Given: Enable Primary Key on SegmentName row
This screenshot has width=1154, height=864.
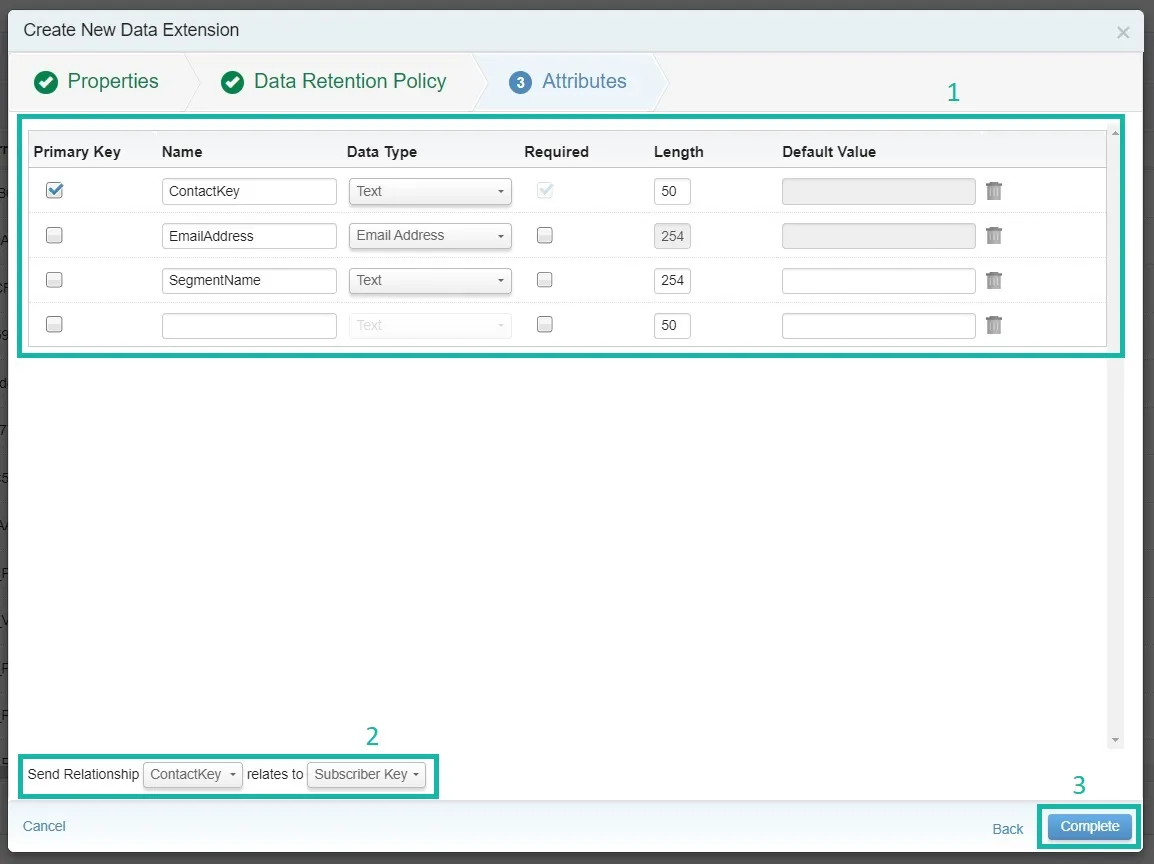Looking at the screenshot, I should coord(54,280).
